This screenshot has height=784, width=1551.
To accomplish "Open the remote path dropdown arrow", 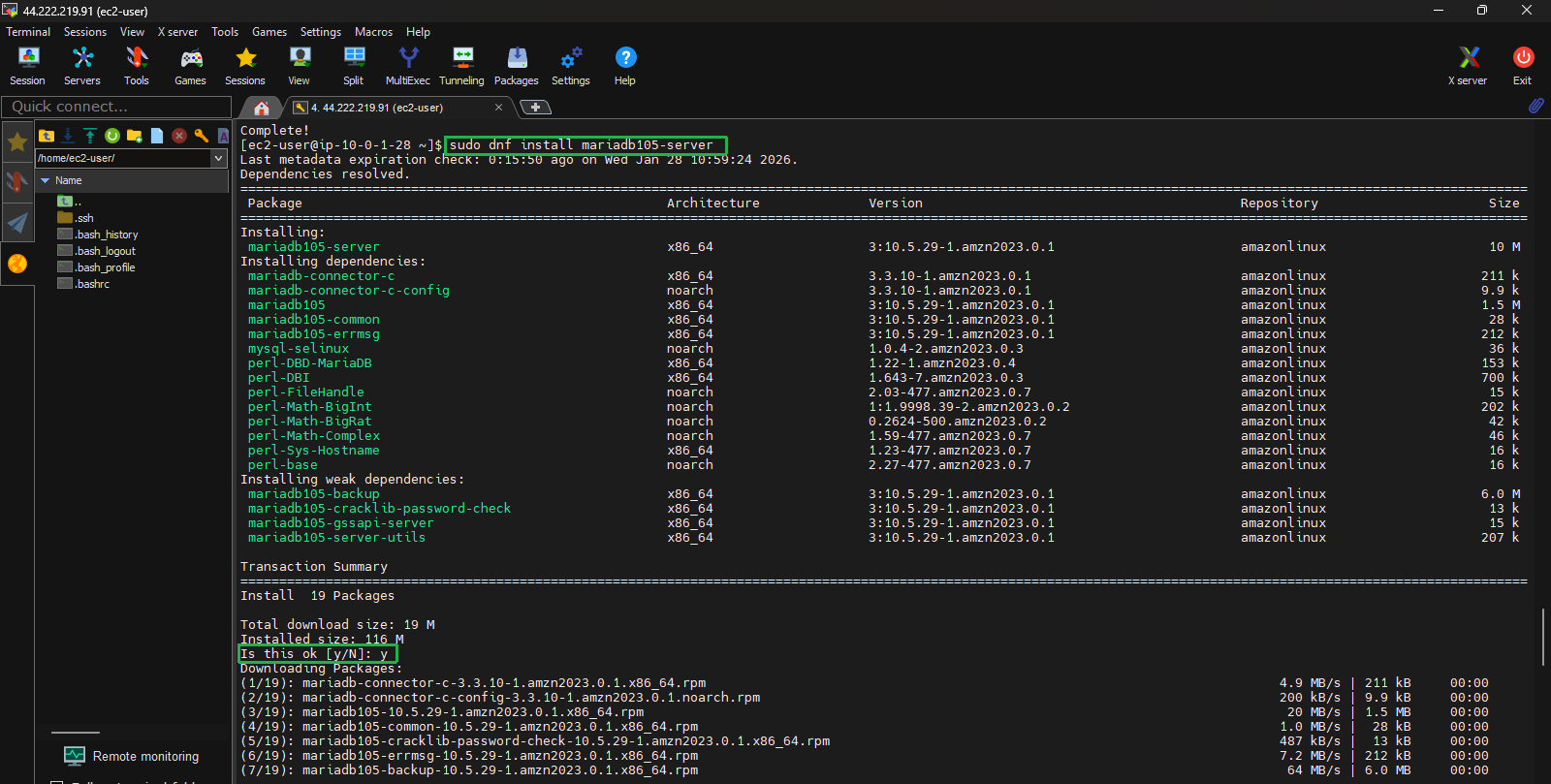I will 219,158.
